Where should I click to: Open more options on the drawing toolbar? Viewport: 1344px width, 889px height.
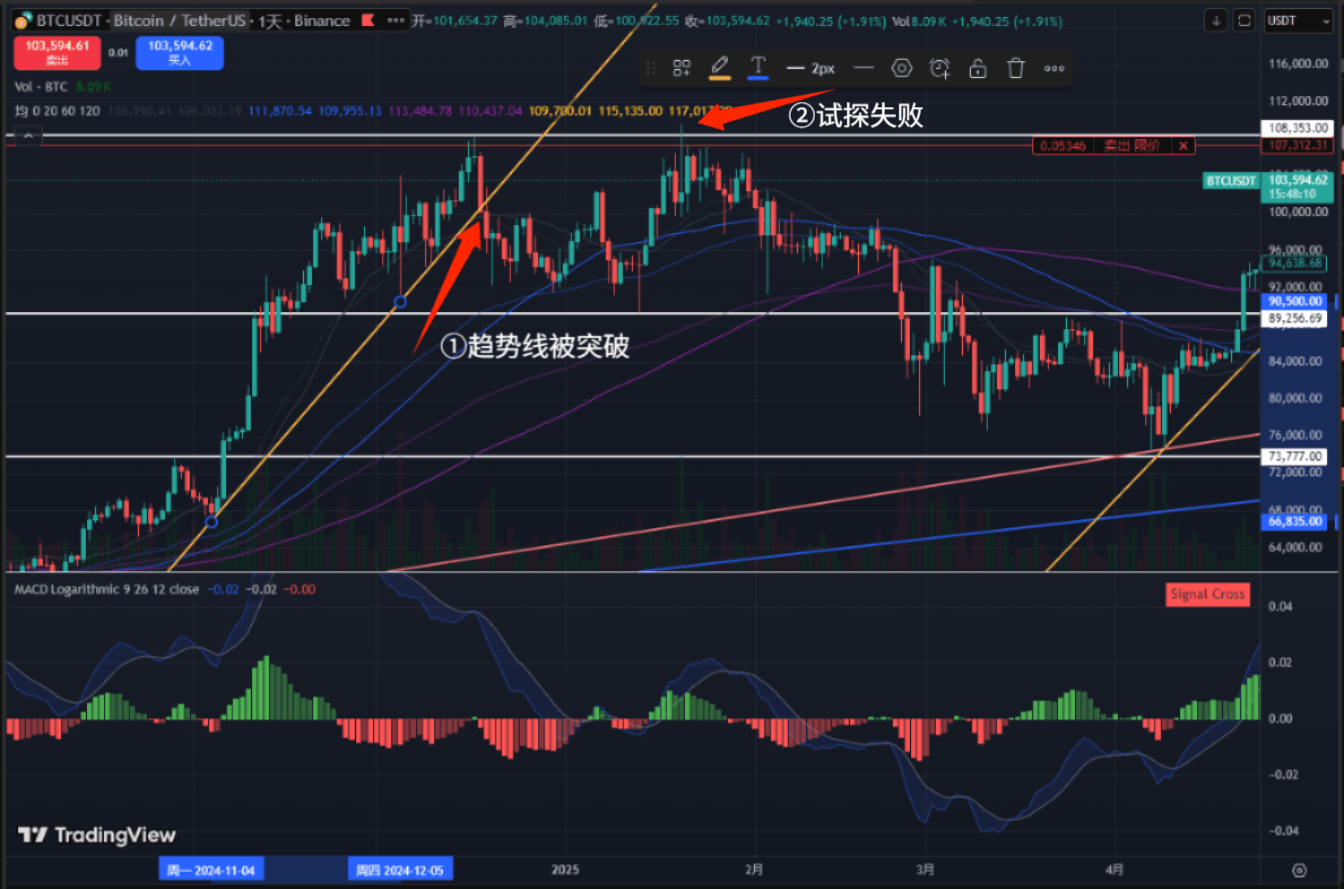pyautogui.click(x=1054, y=68)
